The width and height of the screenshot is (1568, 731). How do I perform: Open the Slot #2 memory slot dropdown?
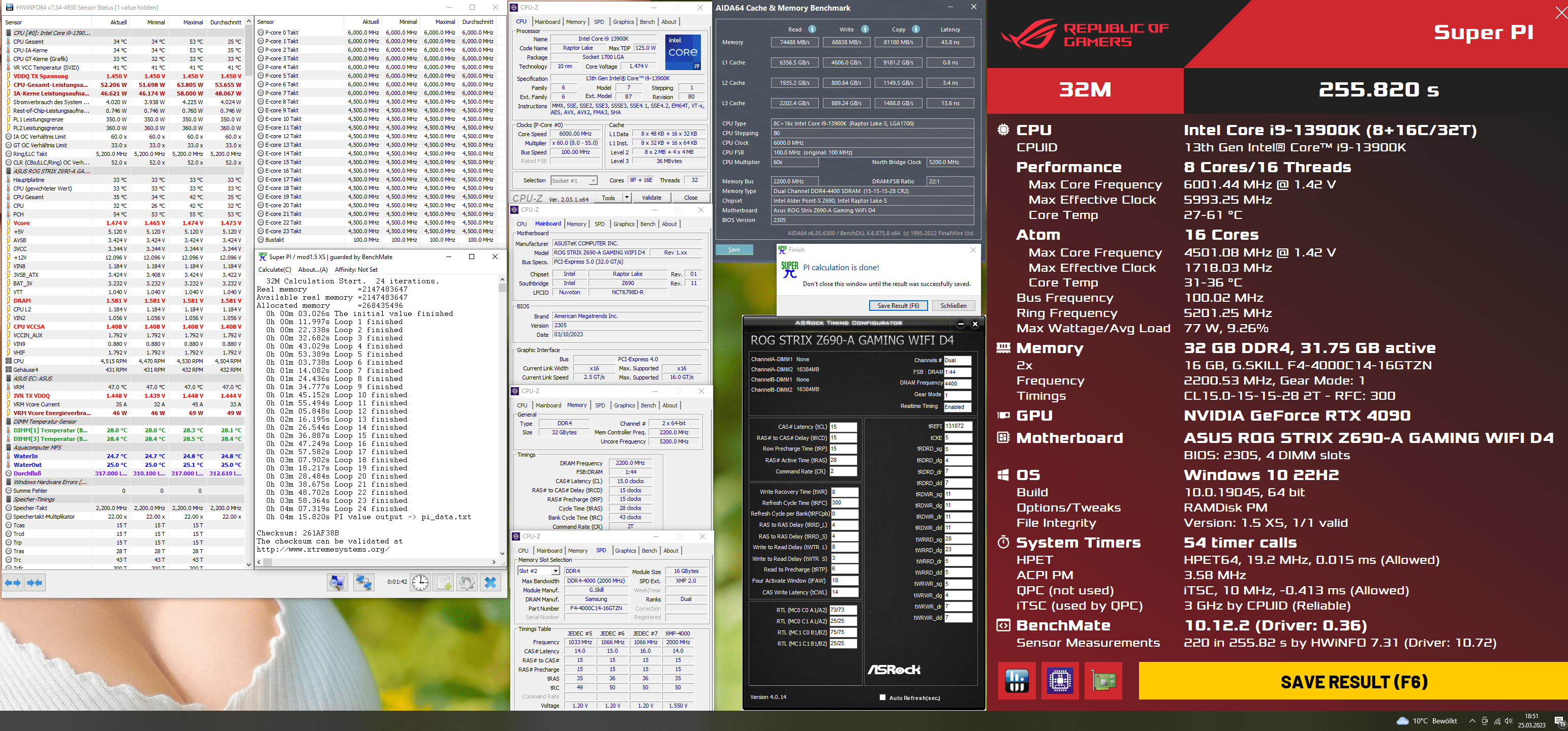(x=538, y=571)
